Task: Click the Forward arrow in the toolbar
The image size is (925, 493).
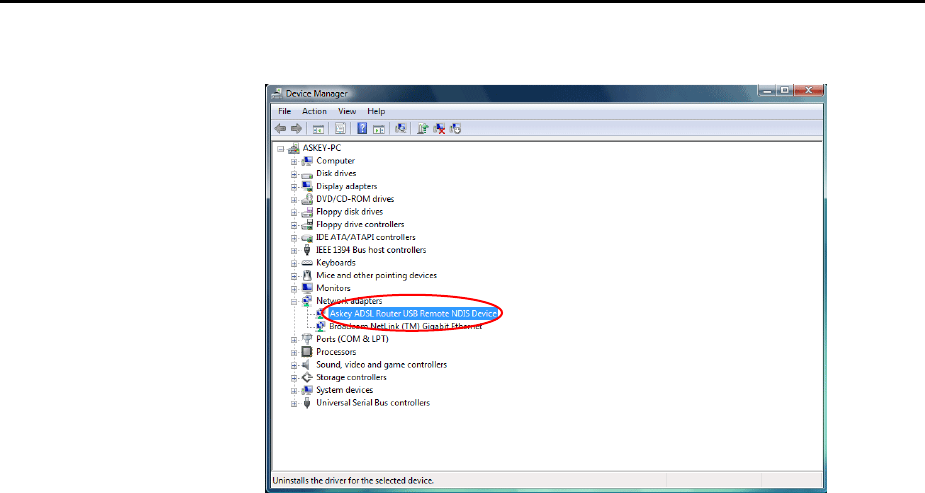Action: [296, 129]
